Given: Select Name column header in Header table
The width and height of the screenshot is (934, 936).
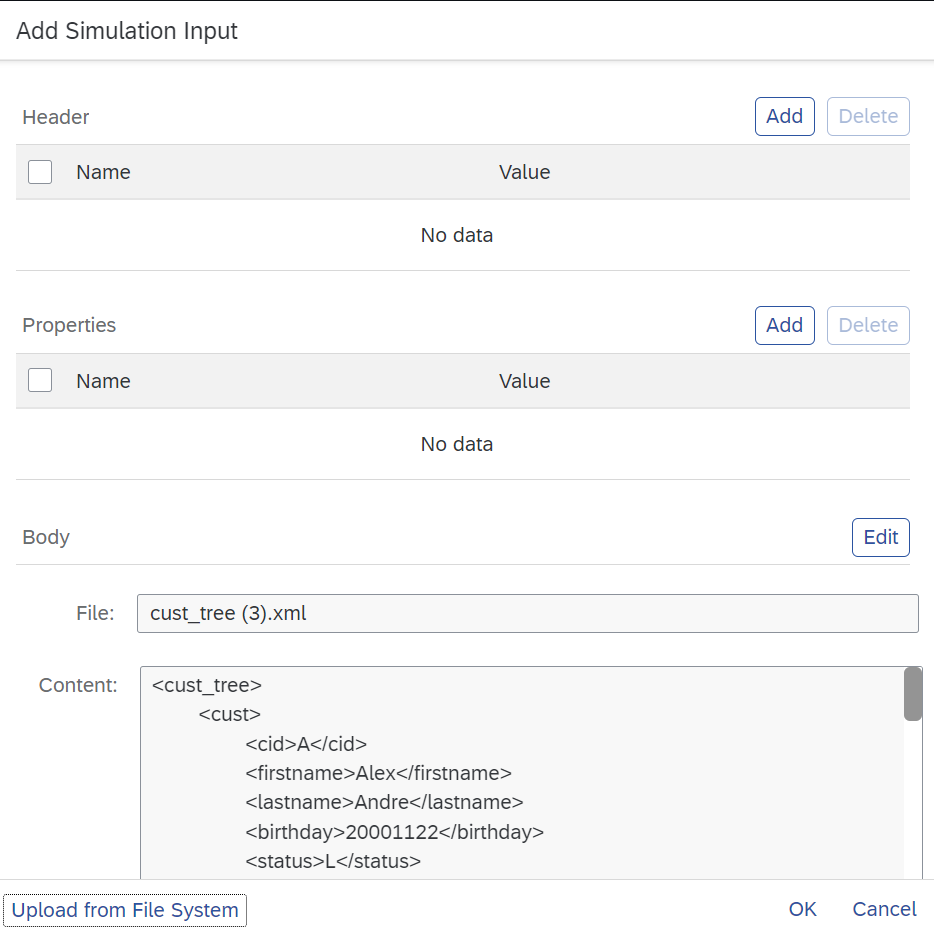Looking at the screenshot, I should click(103, 172).
